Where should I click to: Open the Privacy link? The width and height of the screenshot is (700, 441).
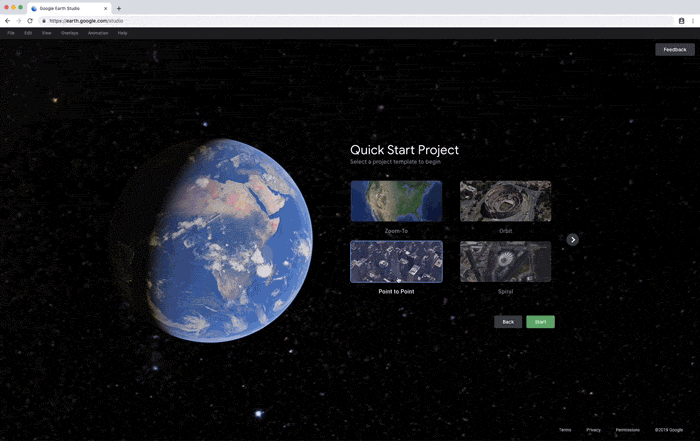tap(593, 430)
